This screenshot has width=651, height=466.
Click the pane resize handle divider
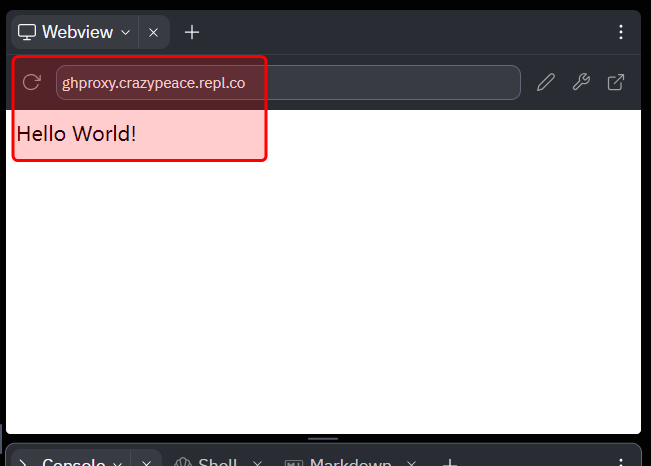pyautogui.click(x=323, y=439)
